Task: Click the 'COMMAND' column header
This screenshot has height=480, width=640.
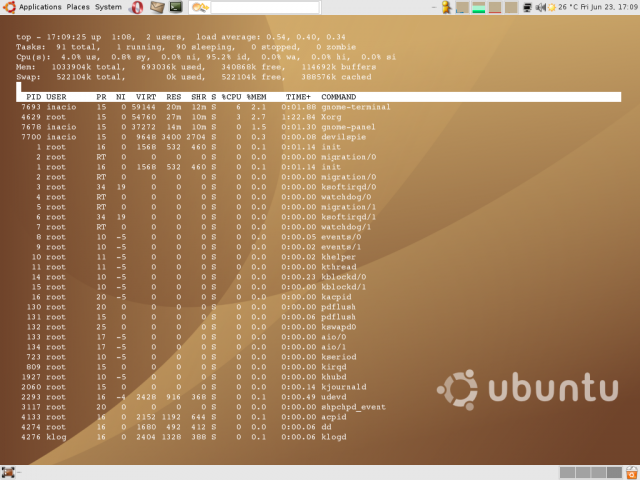Action: 338,97
